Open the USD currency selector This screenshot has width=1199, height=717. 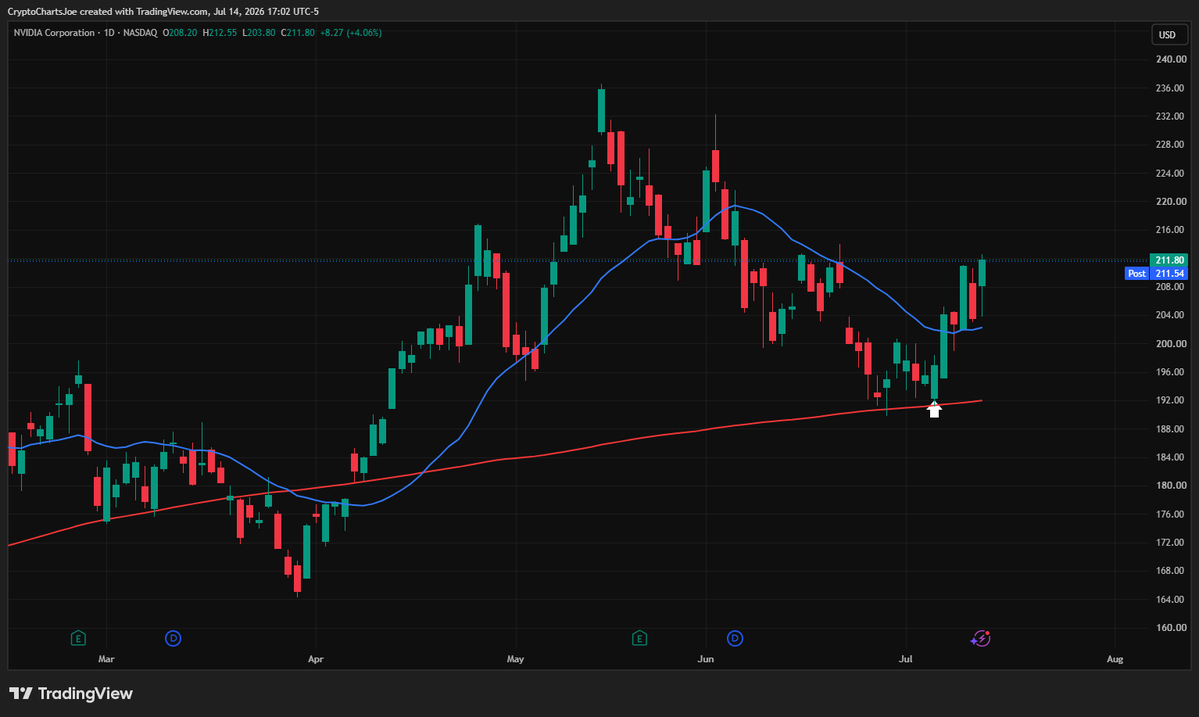coord(1167,34)
